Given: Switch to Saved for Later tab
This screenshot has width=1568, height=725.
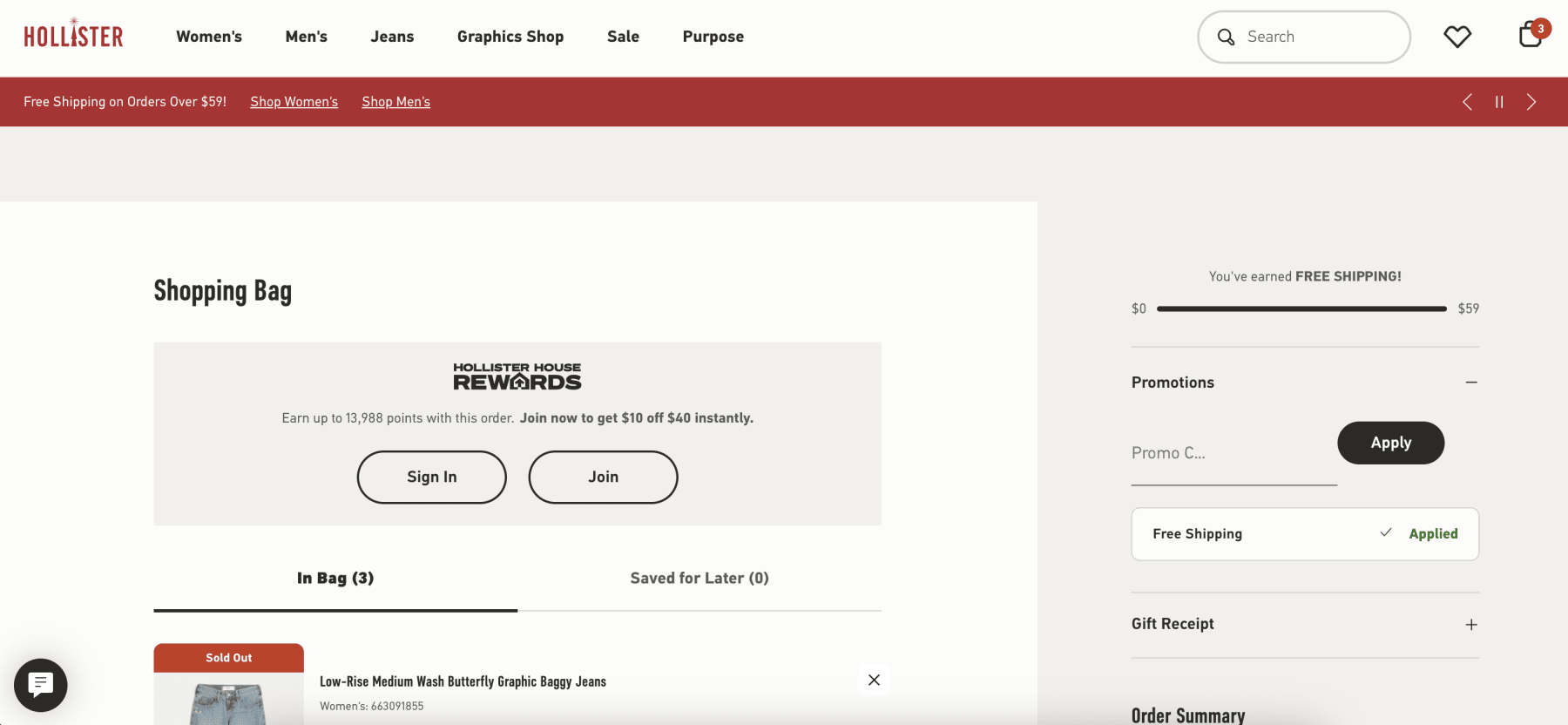Looking at the screenshot, I should click(x=699, y=579).
